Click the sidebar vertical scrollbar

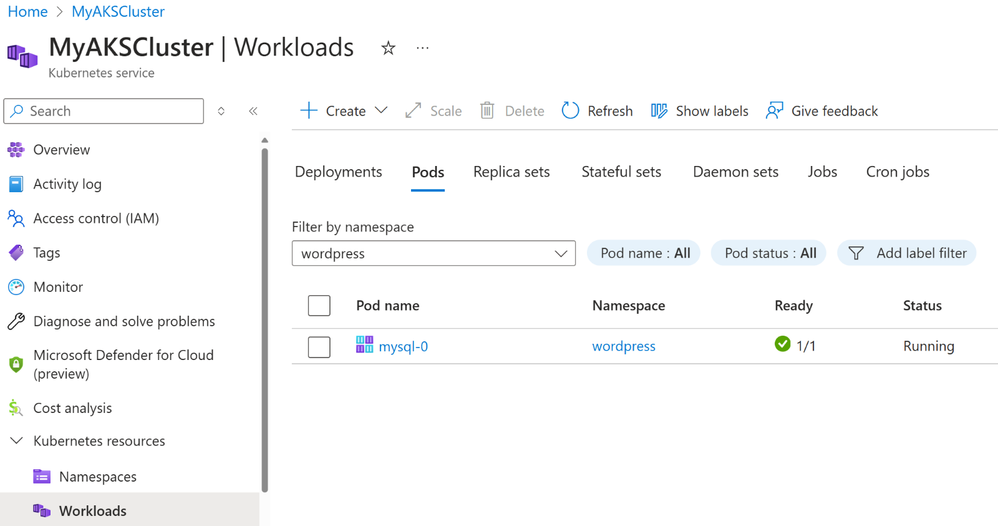[265, 320]
